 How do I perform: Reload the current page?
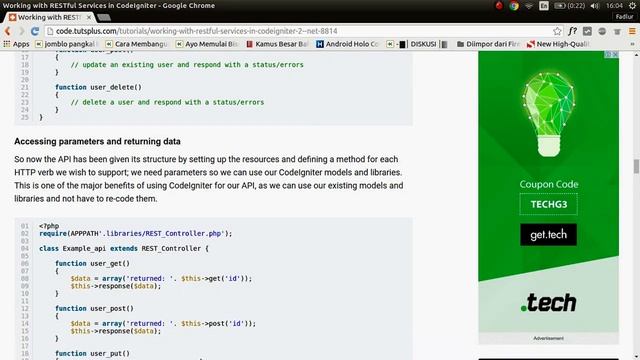tap(35, 31)
